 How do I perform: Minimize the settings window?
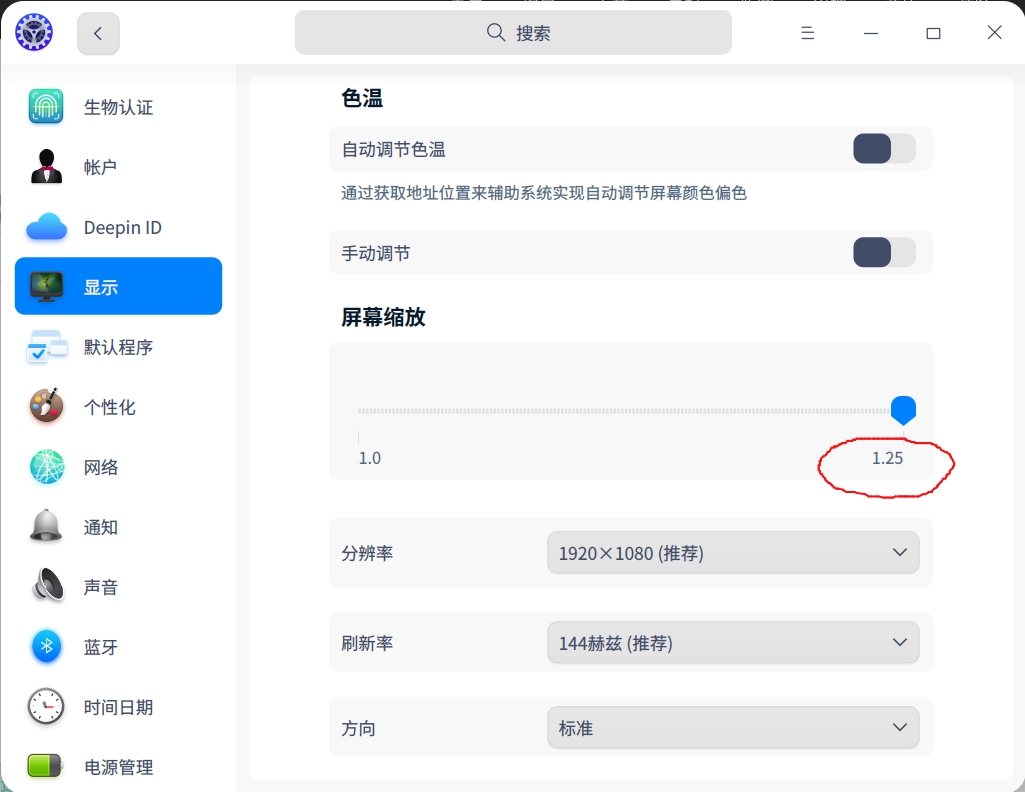pos(871,33)
